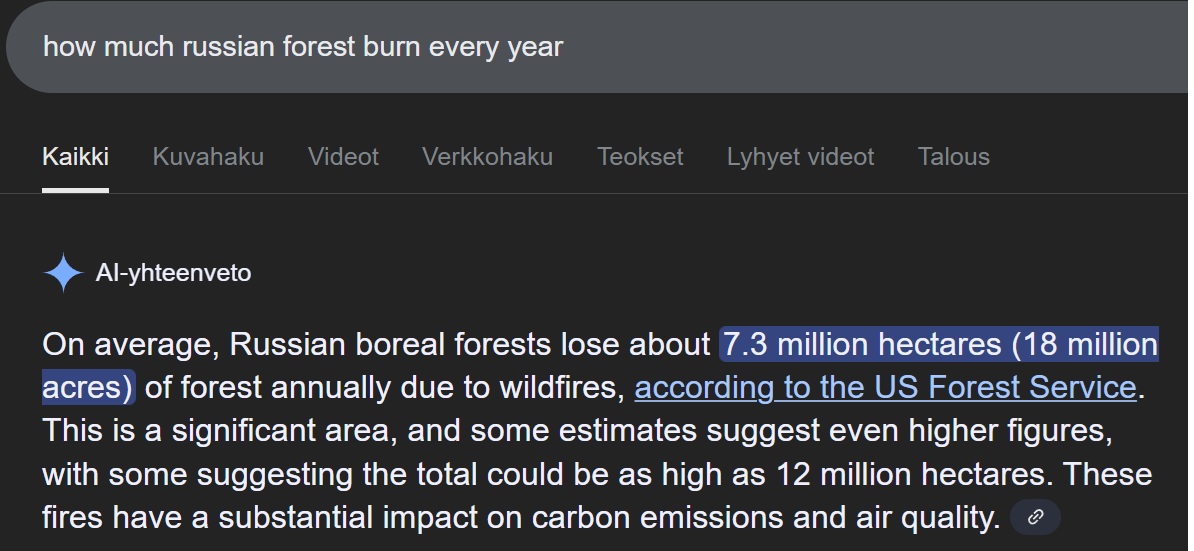Click the AI sparkle icon beside AI-yhteenveto
This screenshot has width=1194, height=551.
[62, 272]
